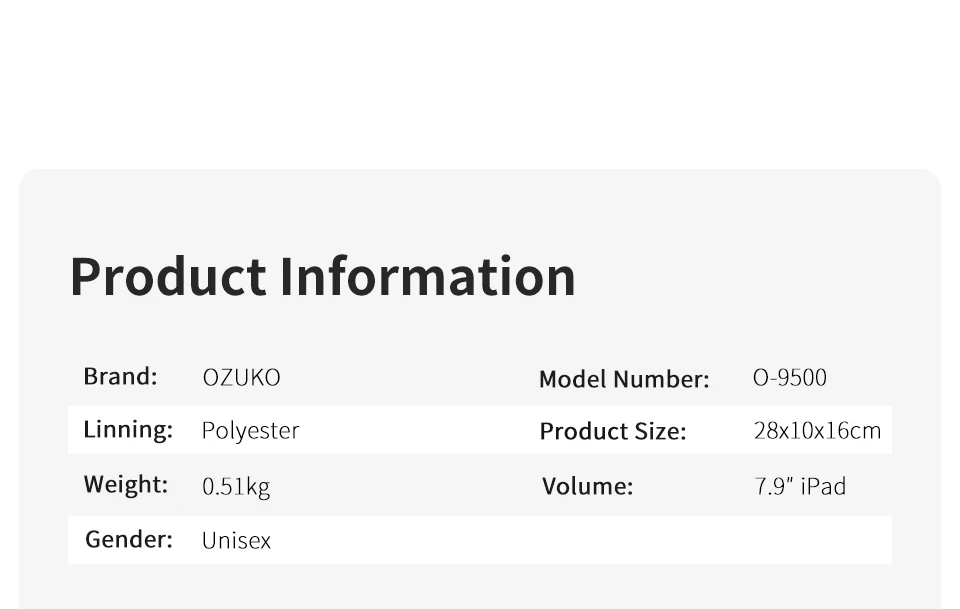Click the word iPad in Volume row
This screenshot has width=960, height=609.
click(823, 487)
